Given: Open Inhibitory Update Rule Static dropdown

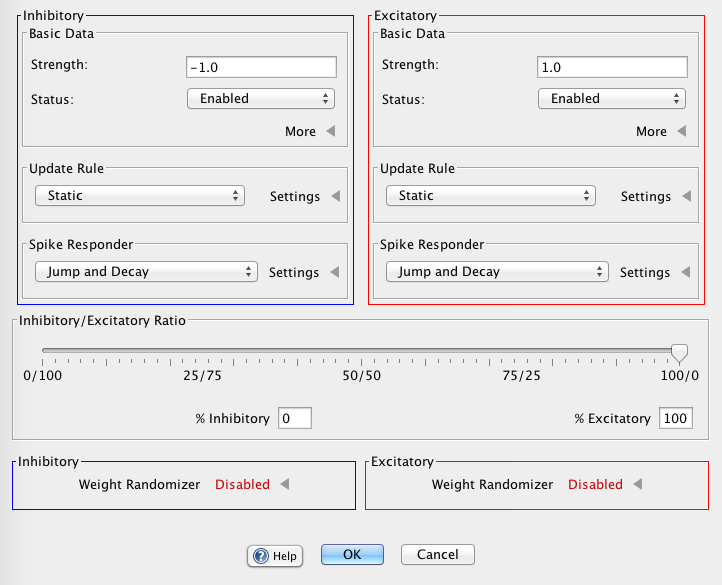Looking at the screenshot, I should 140,196.
